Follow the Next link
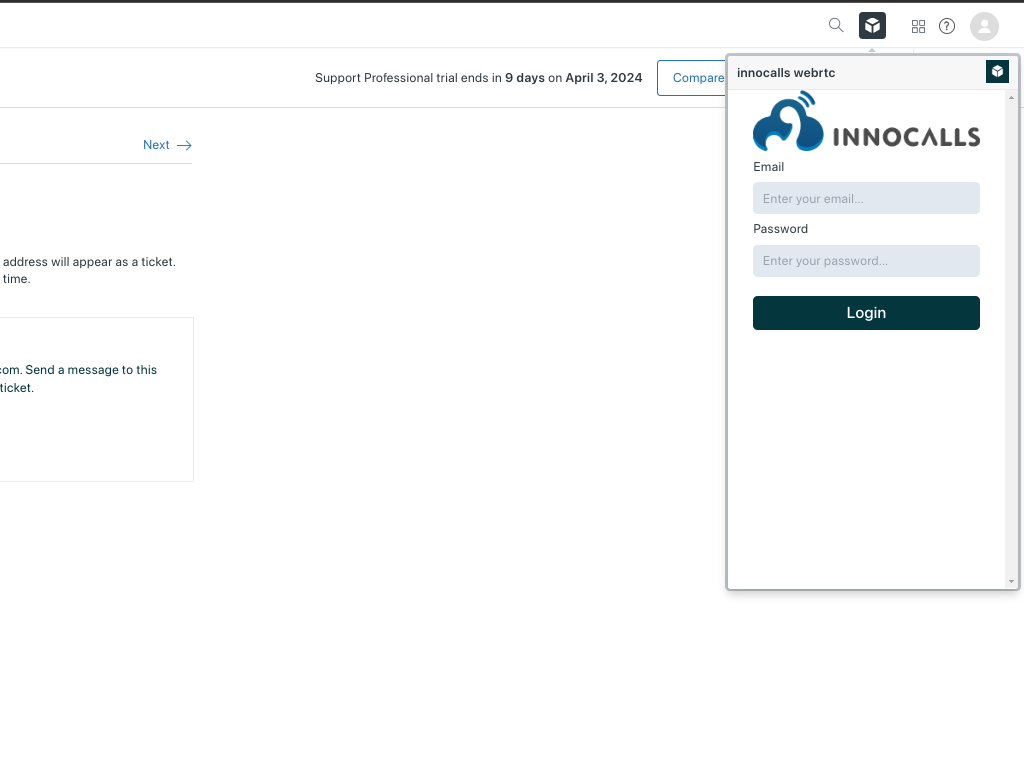Viewport: 1024px width, 768px height. (156, 145)
